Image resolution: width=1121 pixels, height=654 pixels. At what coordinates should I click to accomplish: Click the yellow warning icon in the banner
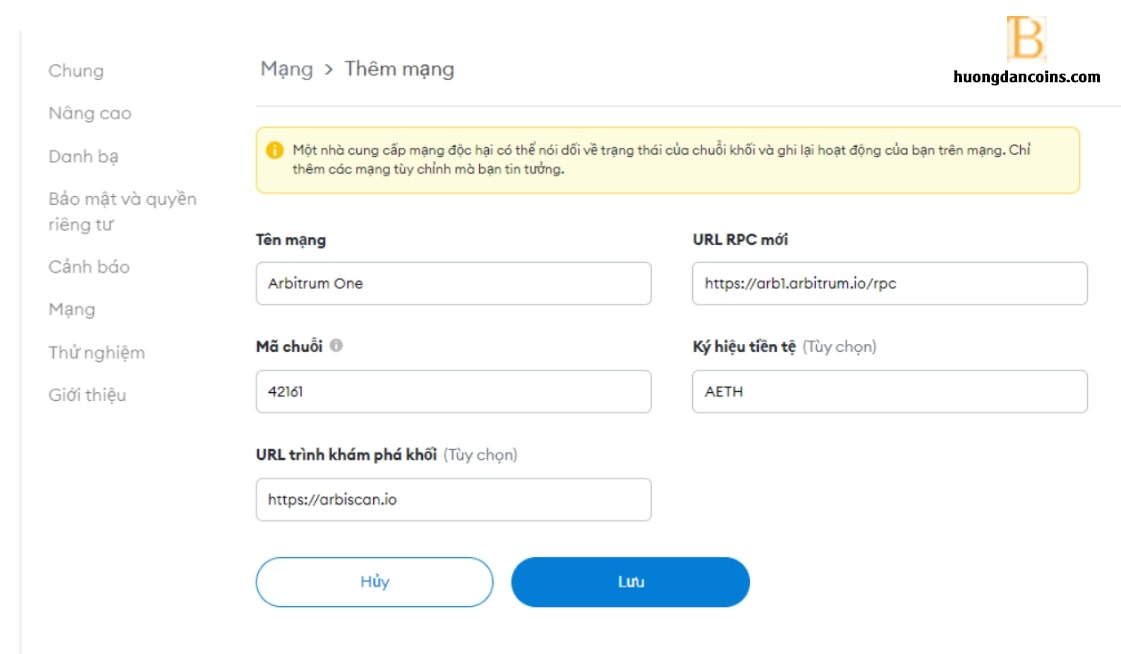point(275,150)
